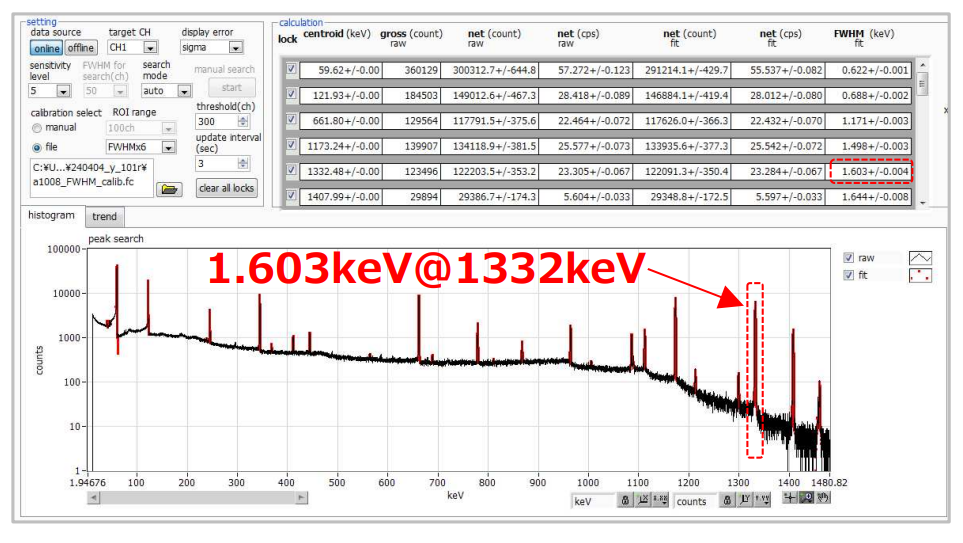This screenshot has height=543, width=963.
Task: Click the Y-axis autoscale lock icon
Action: coord(727,501)
